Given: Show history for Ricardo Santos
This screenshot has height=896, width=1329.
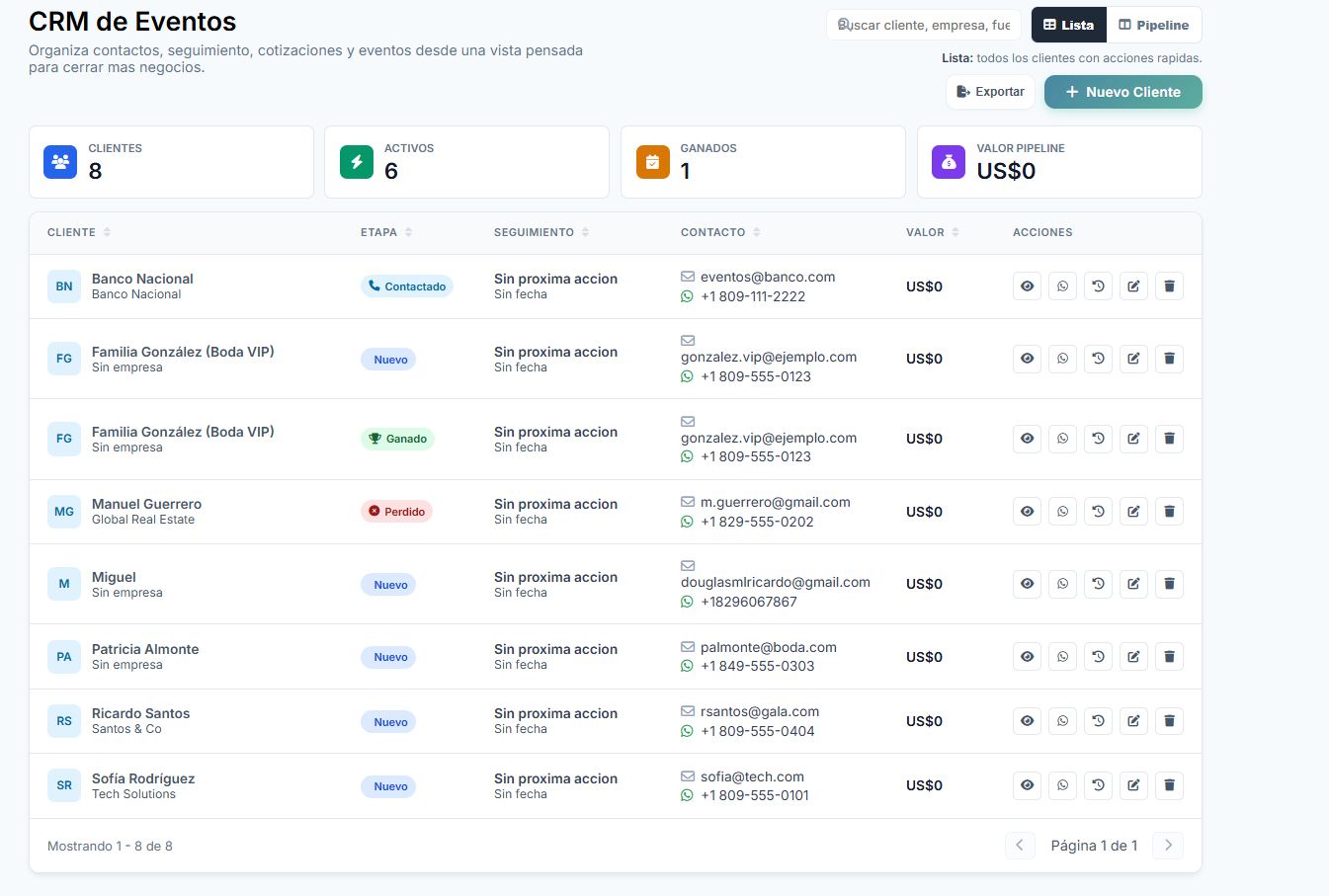Looking at the screenshot, I should [x=1098, y=721].
